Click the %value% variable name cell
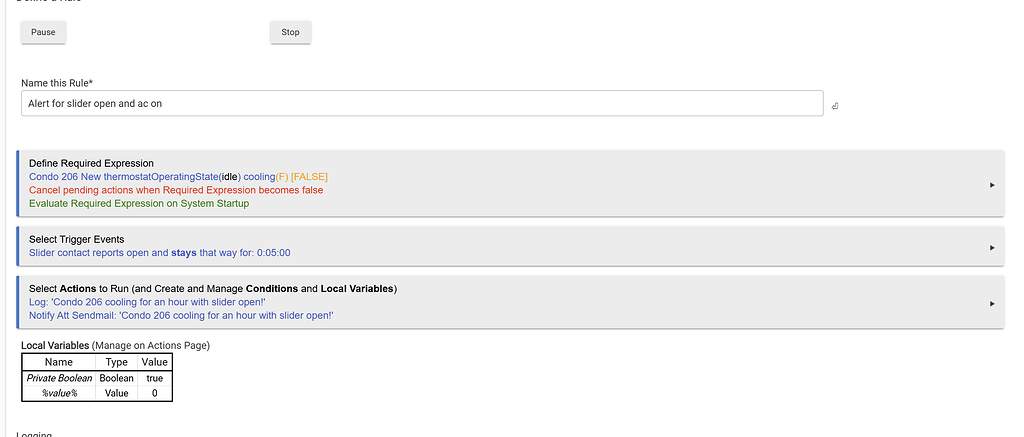The height and width of the screenshot is (437, 1024). click(59, 393)
